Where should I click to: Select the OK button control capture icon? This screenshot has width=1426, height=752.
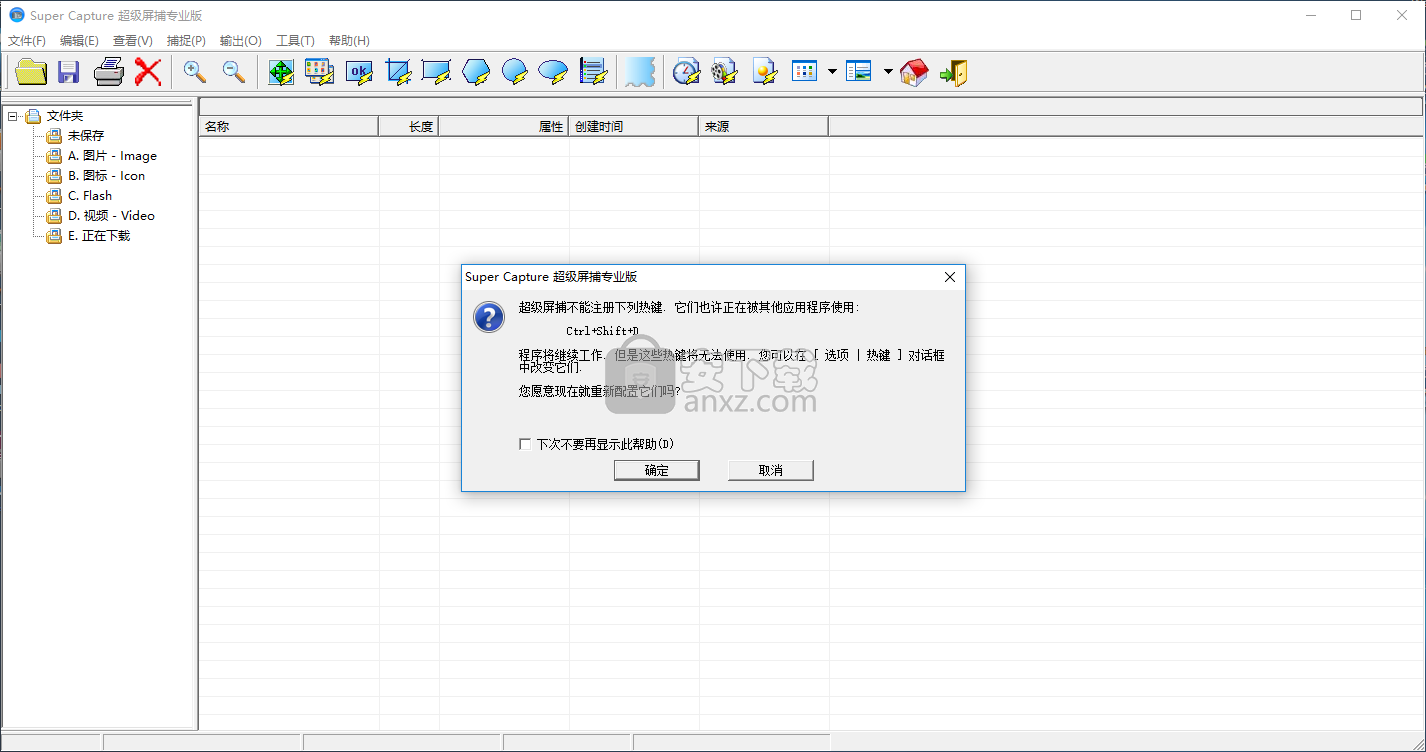[x=359, y=72]
